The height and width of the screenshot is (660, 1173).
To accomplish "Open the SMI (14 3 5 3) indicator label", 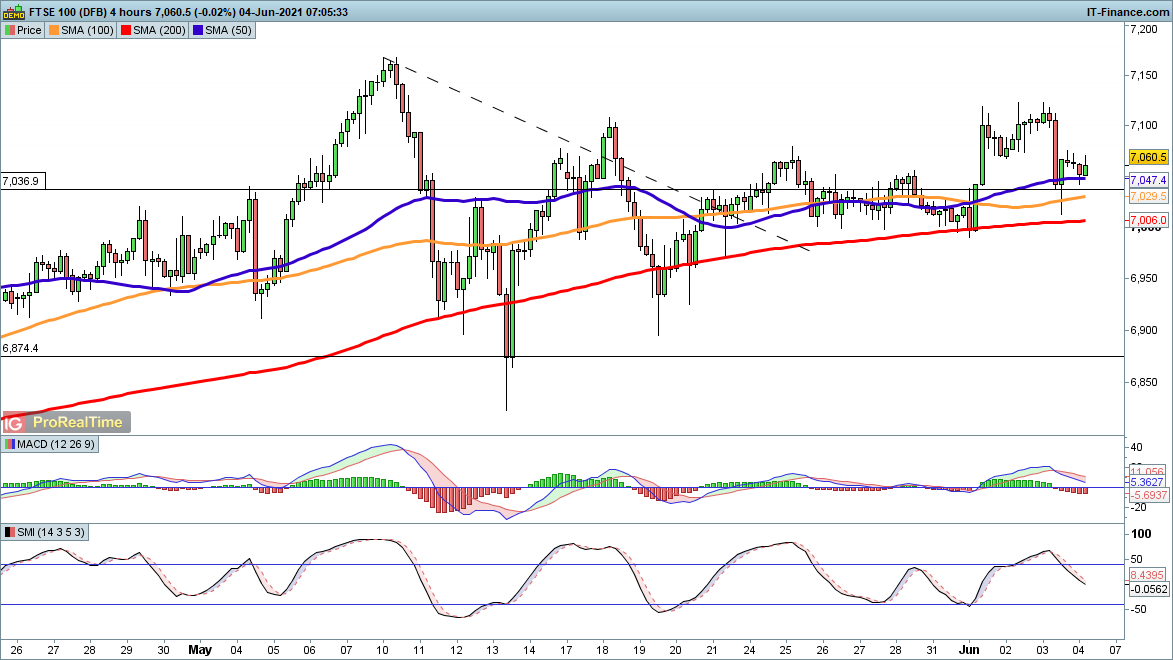I will click(x=50, y=531).
